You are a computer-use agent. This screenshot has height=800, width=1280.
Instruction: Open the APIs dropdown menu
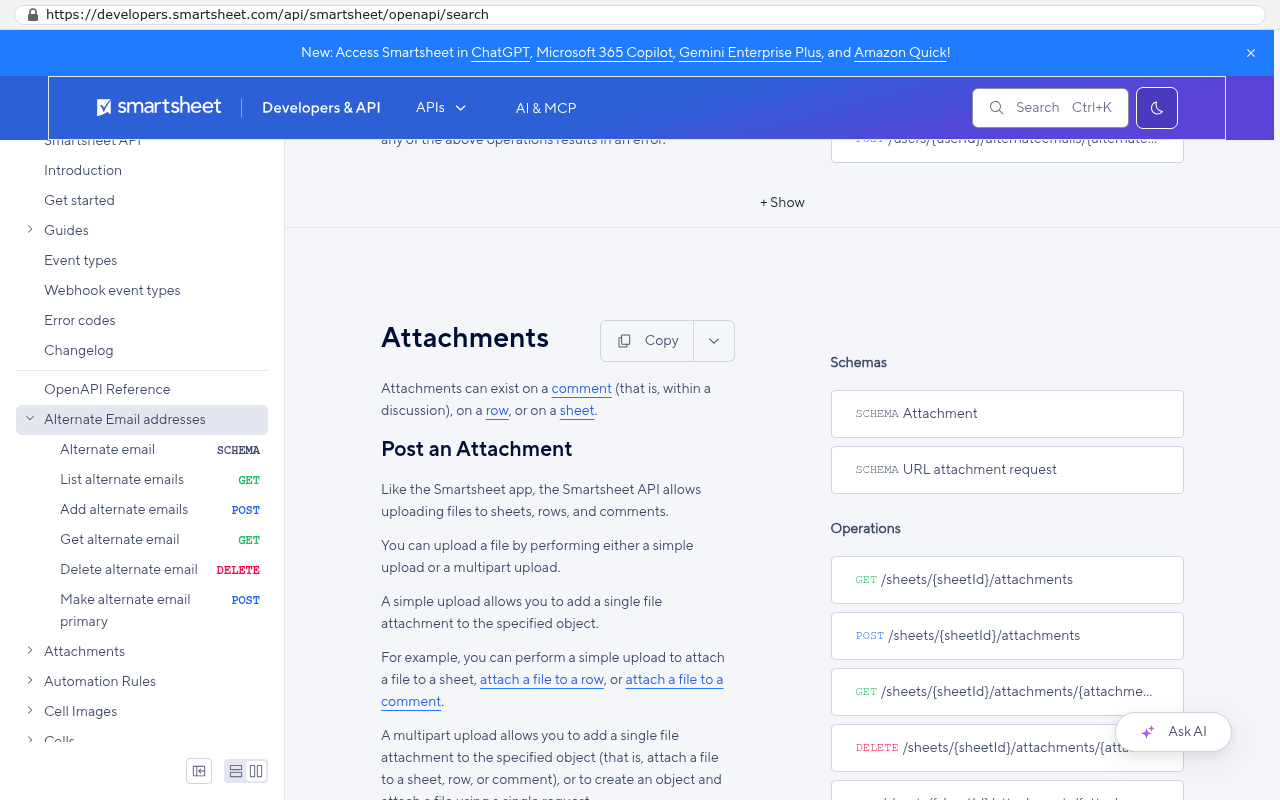[441, 108]
